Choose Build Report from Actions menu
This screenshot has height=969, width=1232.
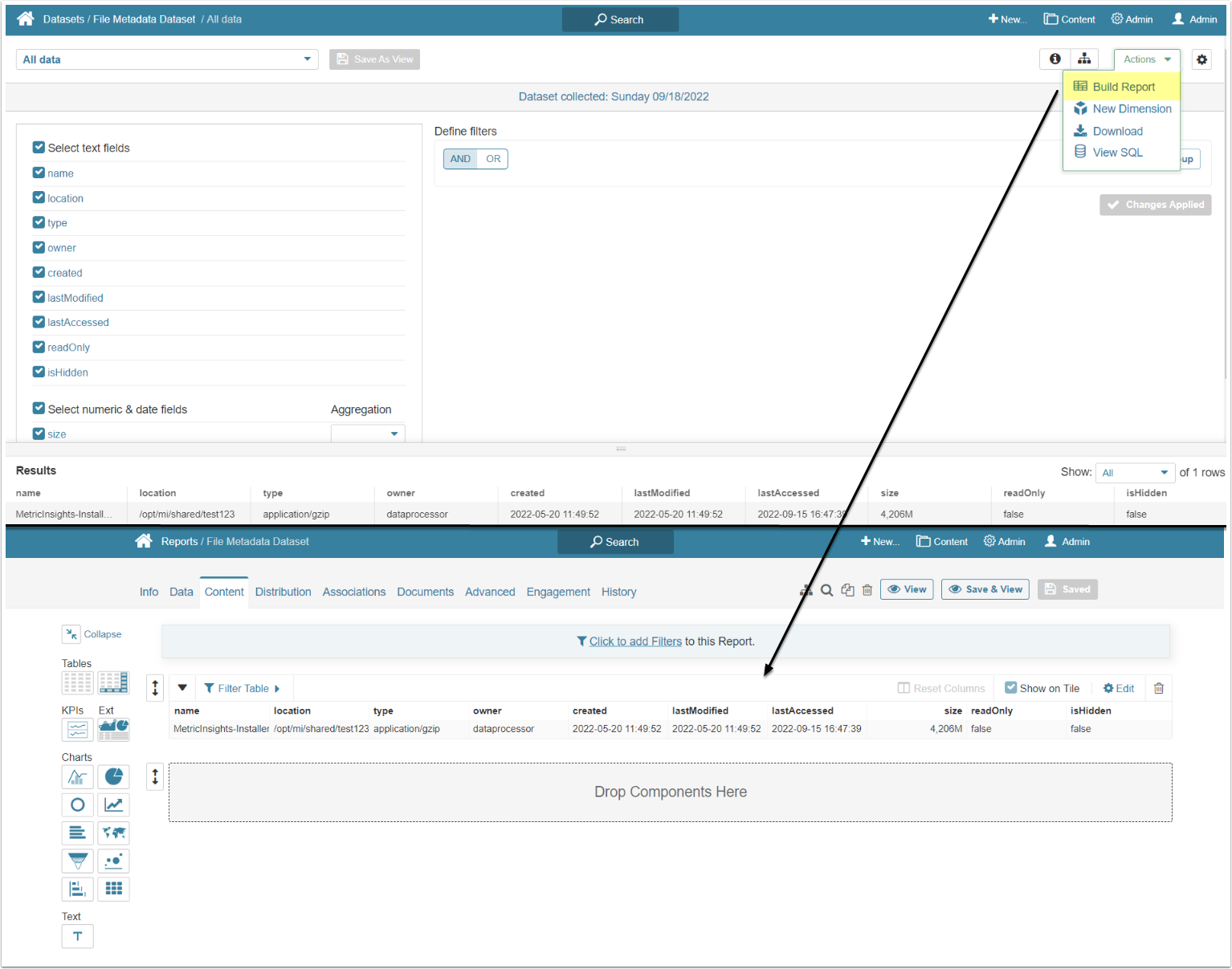1122,87
